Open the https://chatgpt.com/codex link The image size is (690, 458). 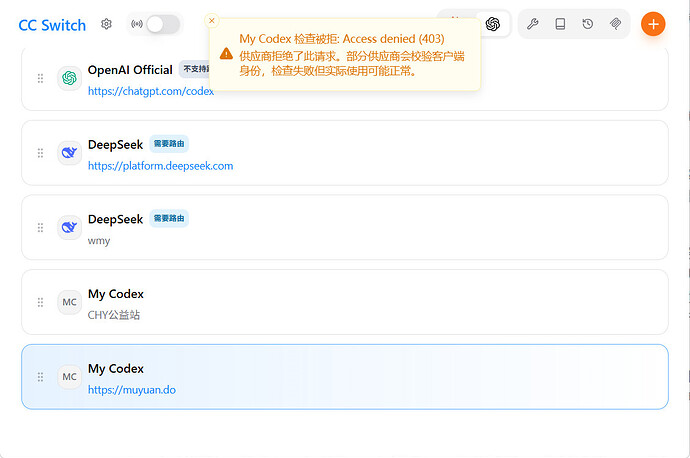tap(151, 91)
